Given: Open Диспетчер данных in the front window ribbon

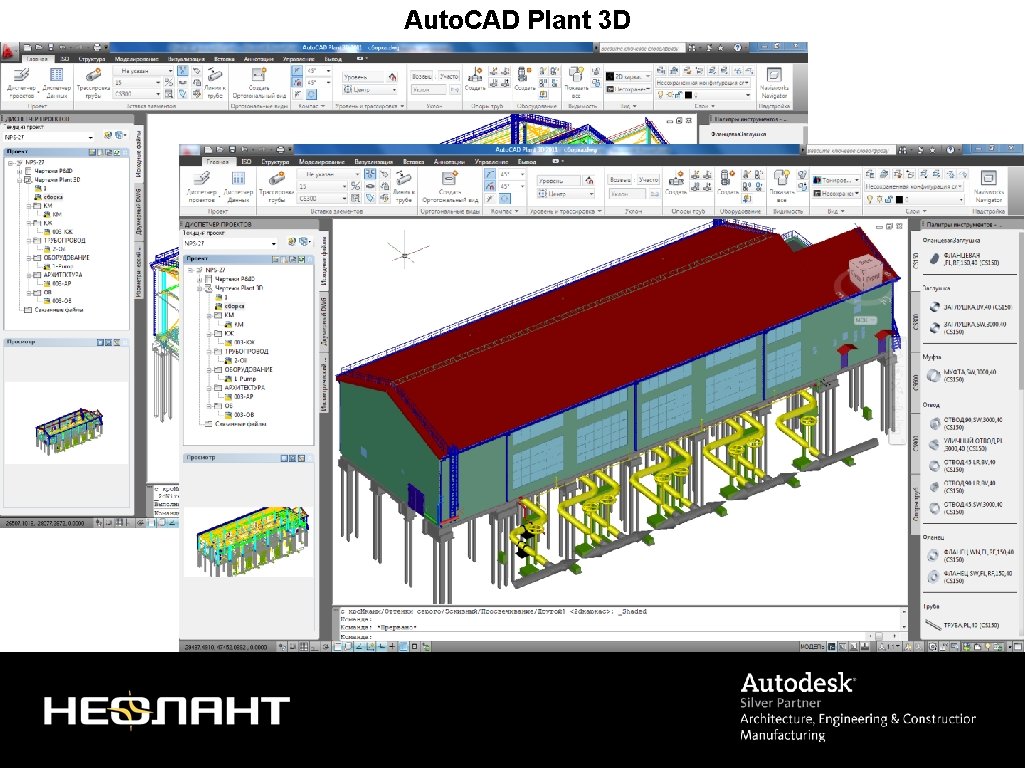Looking at the screenshot, I should click(238, 186).
